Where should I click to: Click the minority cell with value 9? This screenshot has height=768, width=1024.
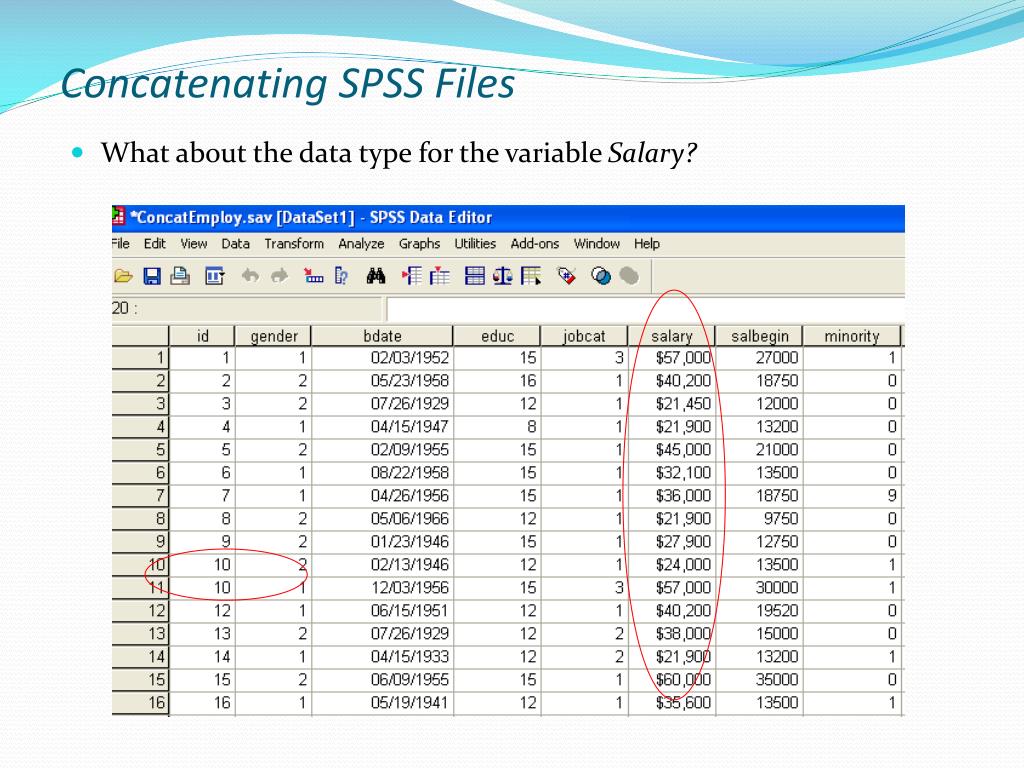point(852,496)
